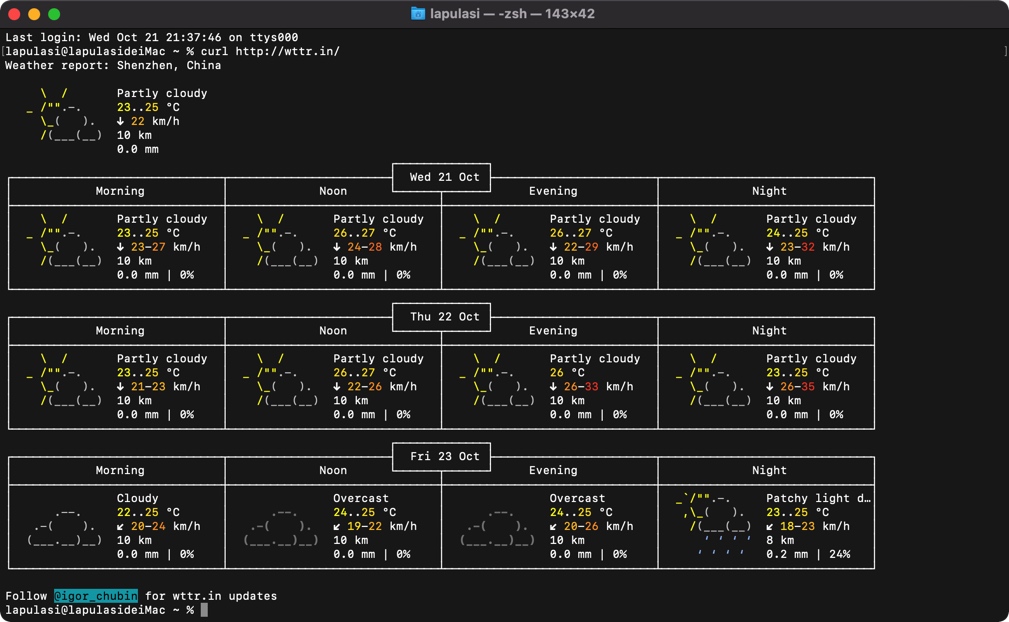Click the folder icon in the title bar
This screenshot has width=1009, height=622.
(418, 14)
